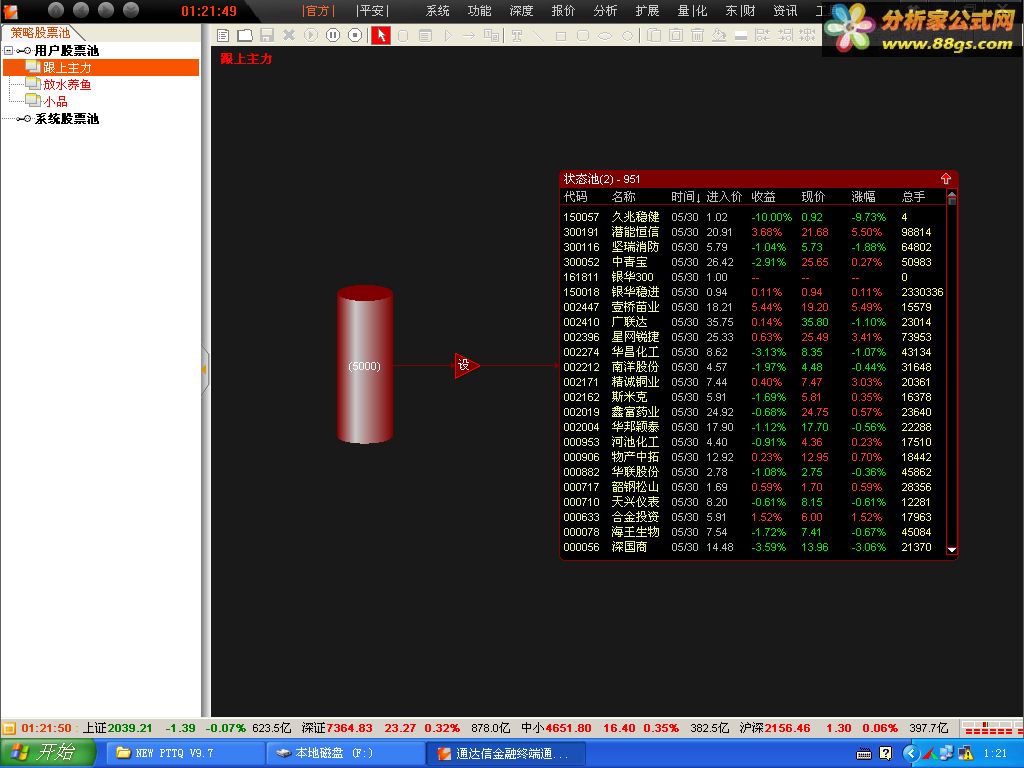Image resolution: width=1024 pixels, height=768 pixels.
Task: Collapse the left sidebar with splitter arrow
Action: pyautogui.click(x=204, y=369)
